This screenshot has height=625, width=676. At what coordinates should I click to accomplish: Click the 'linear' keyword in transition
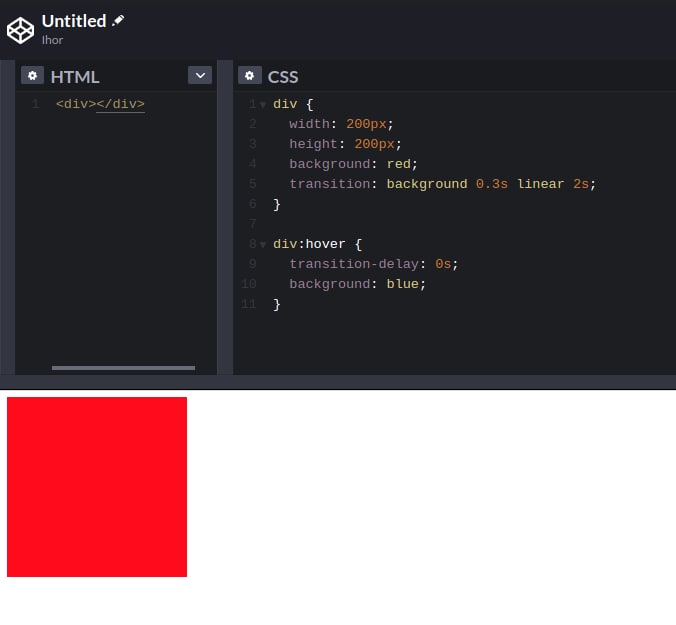(541, 184)
